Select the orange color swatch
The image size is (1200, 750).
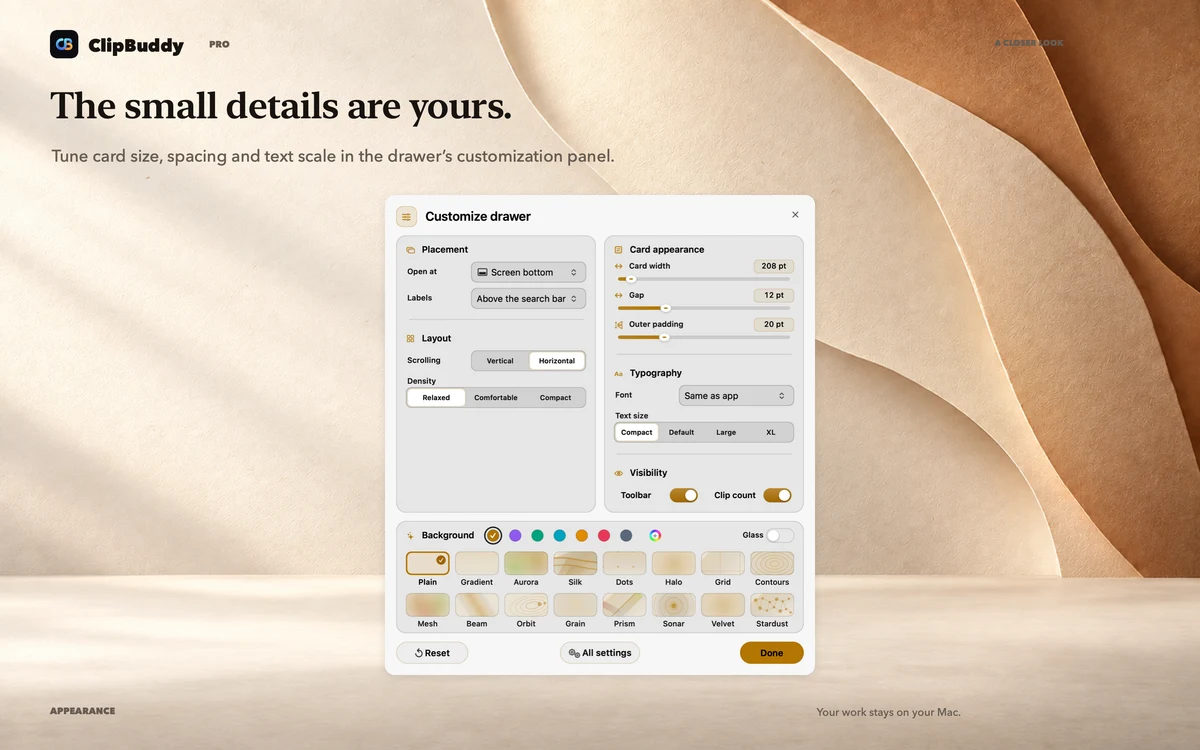point(582,536)
